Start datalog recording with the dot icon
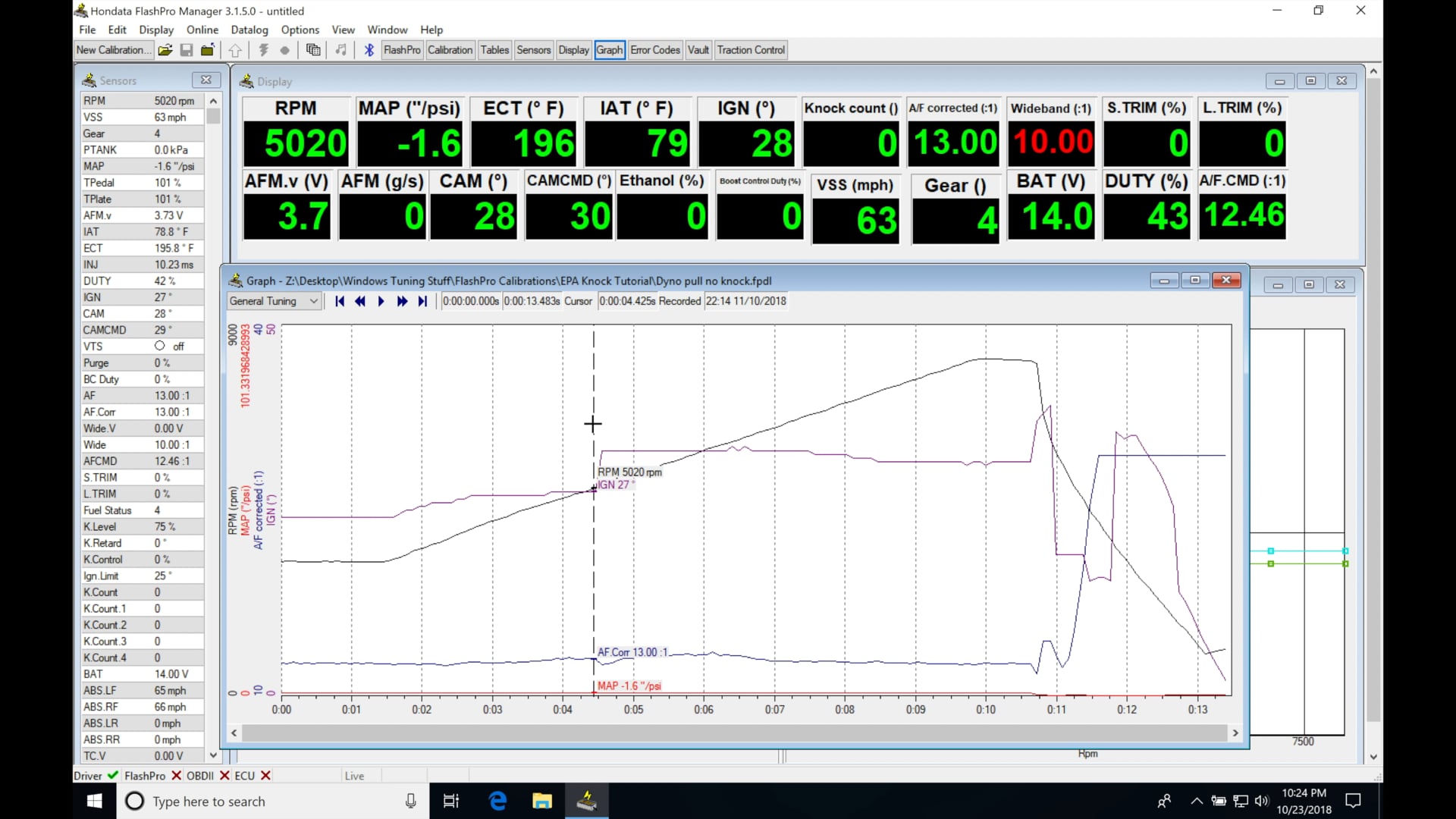 click(x=284, y=50)
